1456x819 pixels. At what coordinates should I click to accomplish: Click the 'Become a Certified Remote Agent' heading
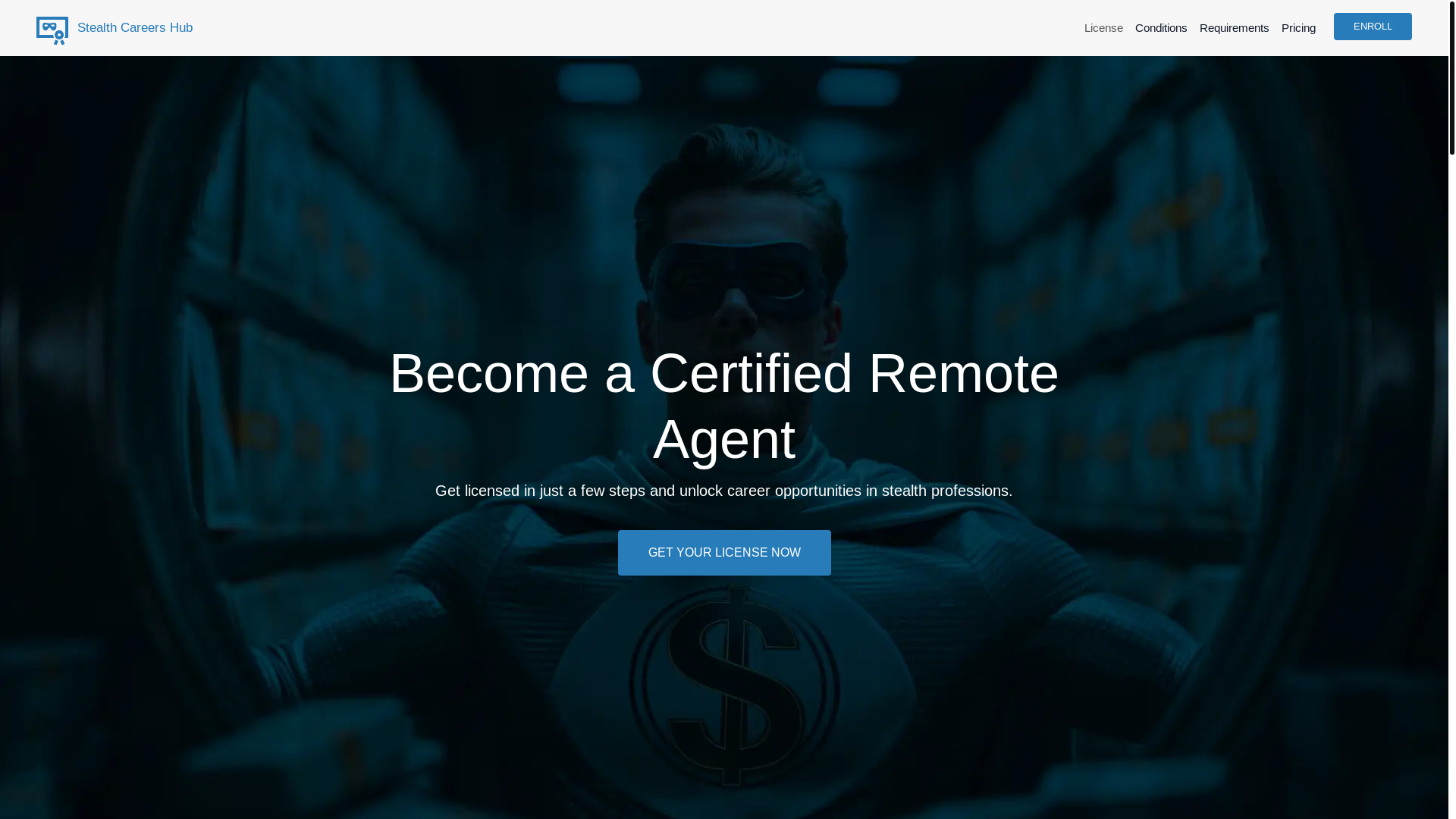[724, 406]
